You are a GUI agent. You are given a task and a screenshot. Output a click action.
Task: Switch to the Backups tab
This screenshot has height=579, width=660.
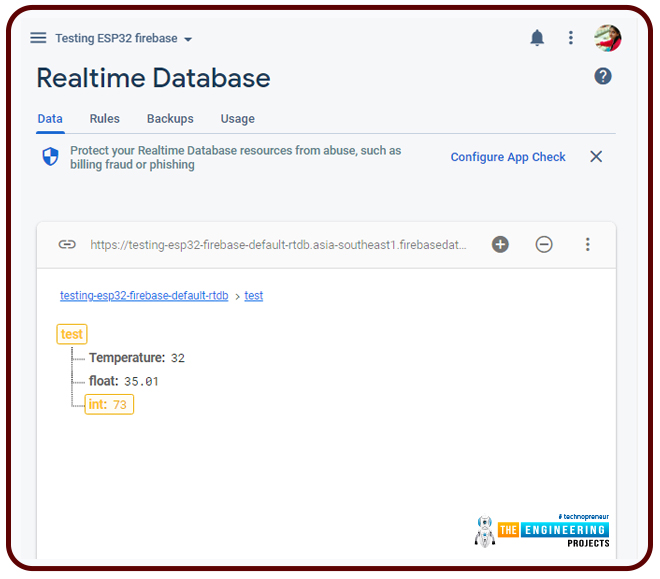pos(170,119)
